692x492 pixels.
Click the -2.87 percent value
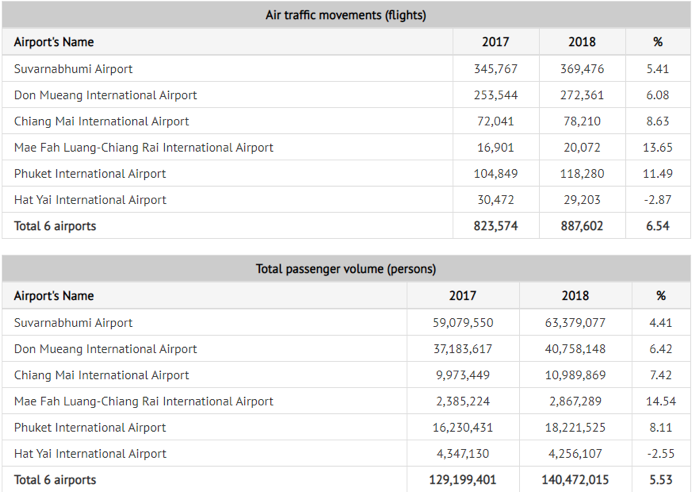(x=657, y=199)
